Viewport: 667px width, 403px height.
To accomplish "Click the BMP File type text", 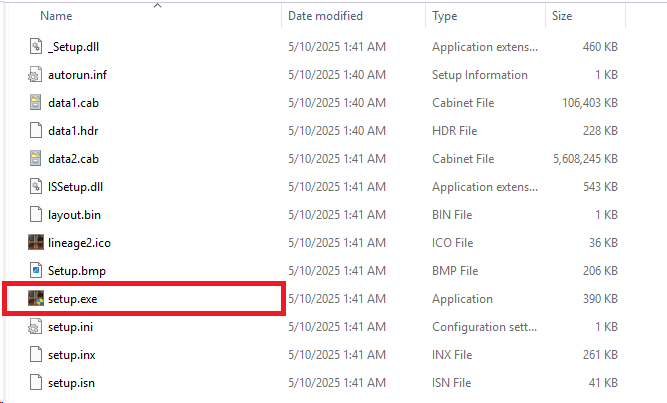I will click(455, 271).
